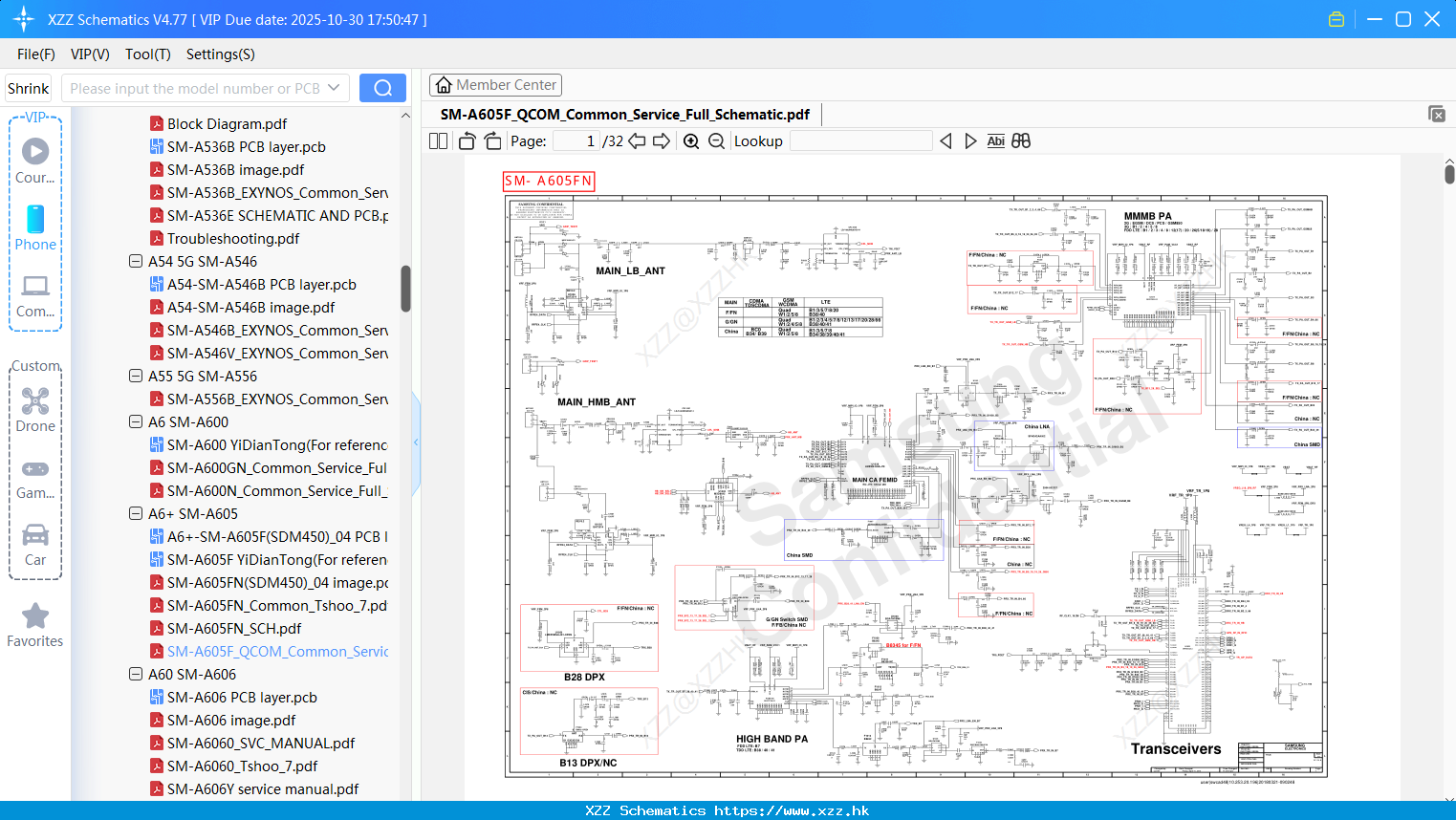The image size is (1456, 820).
Task: Zoom out of the schematic
Action: [716, 140]
